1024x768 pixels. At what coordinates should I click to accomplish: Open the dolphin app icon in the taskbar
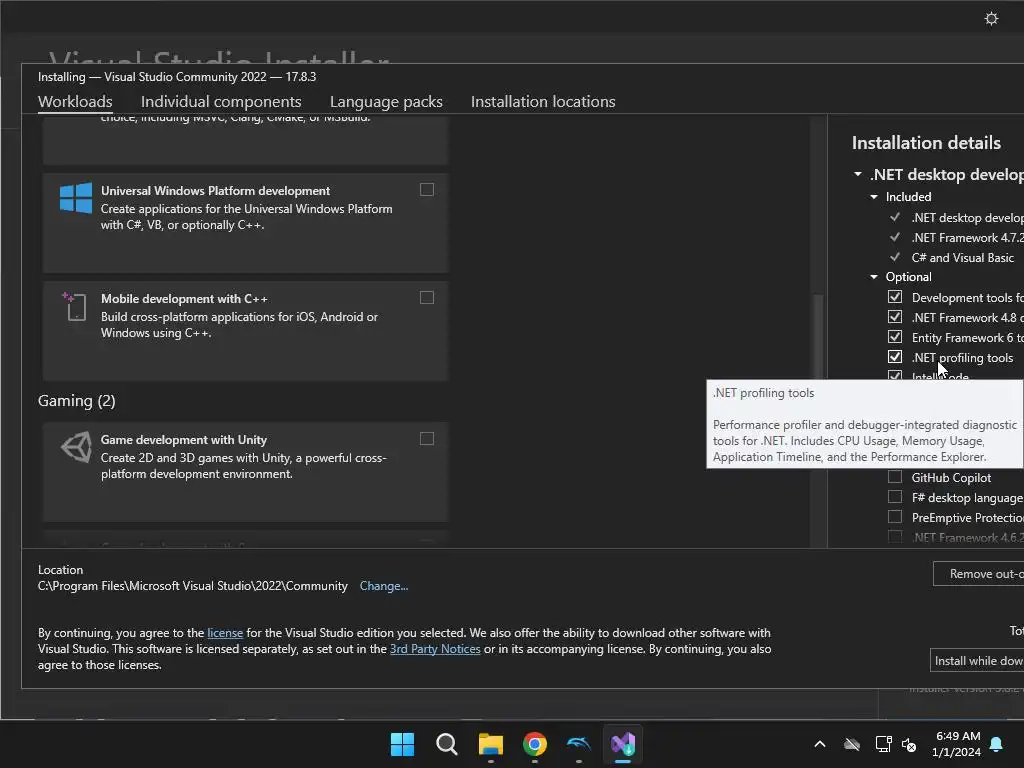(579, 744)
